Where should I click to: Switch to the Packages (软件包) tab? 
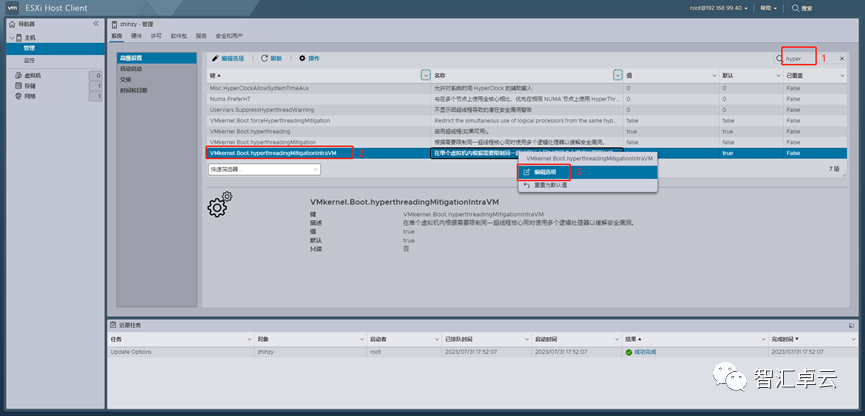[x=179, y=36]
